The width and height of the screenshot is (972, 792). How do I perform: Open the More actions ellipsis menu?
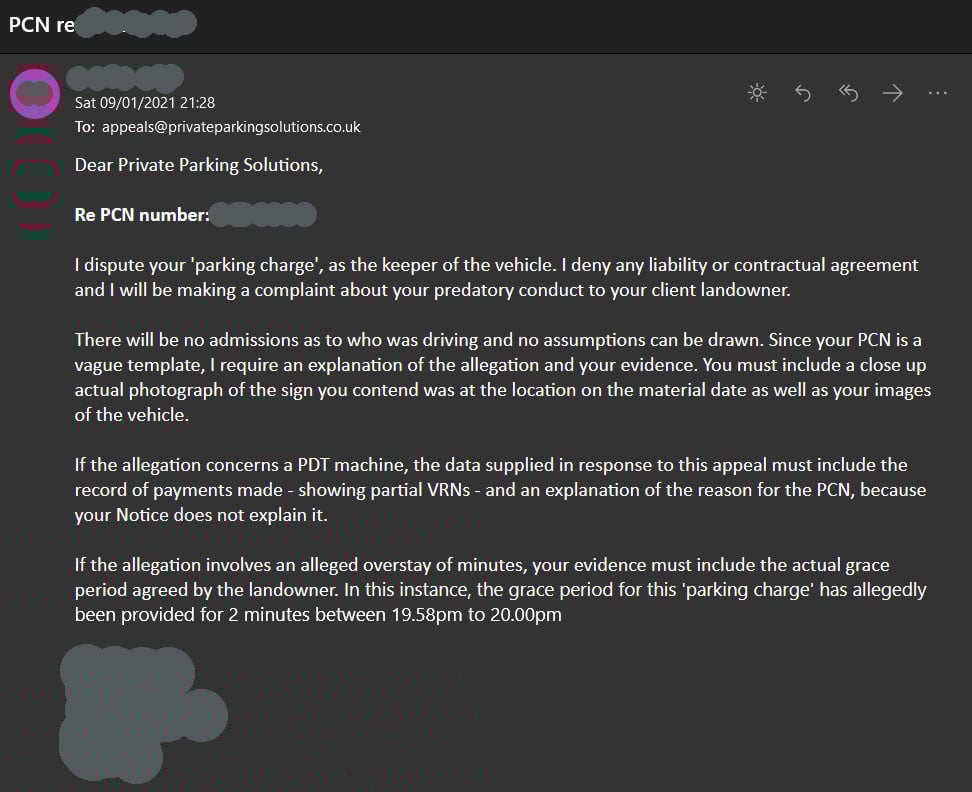pos(937,93)
